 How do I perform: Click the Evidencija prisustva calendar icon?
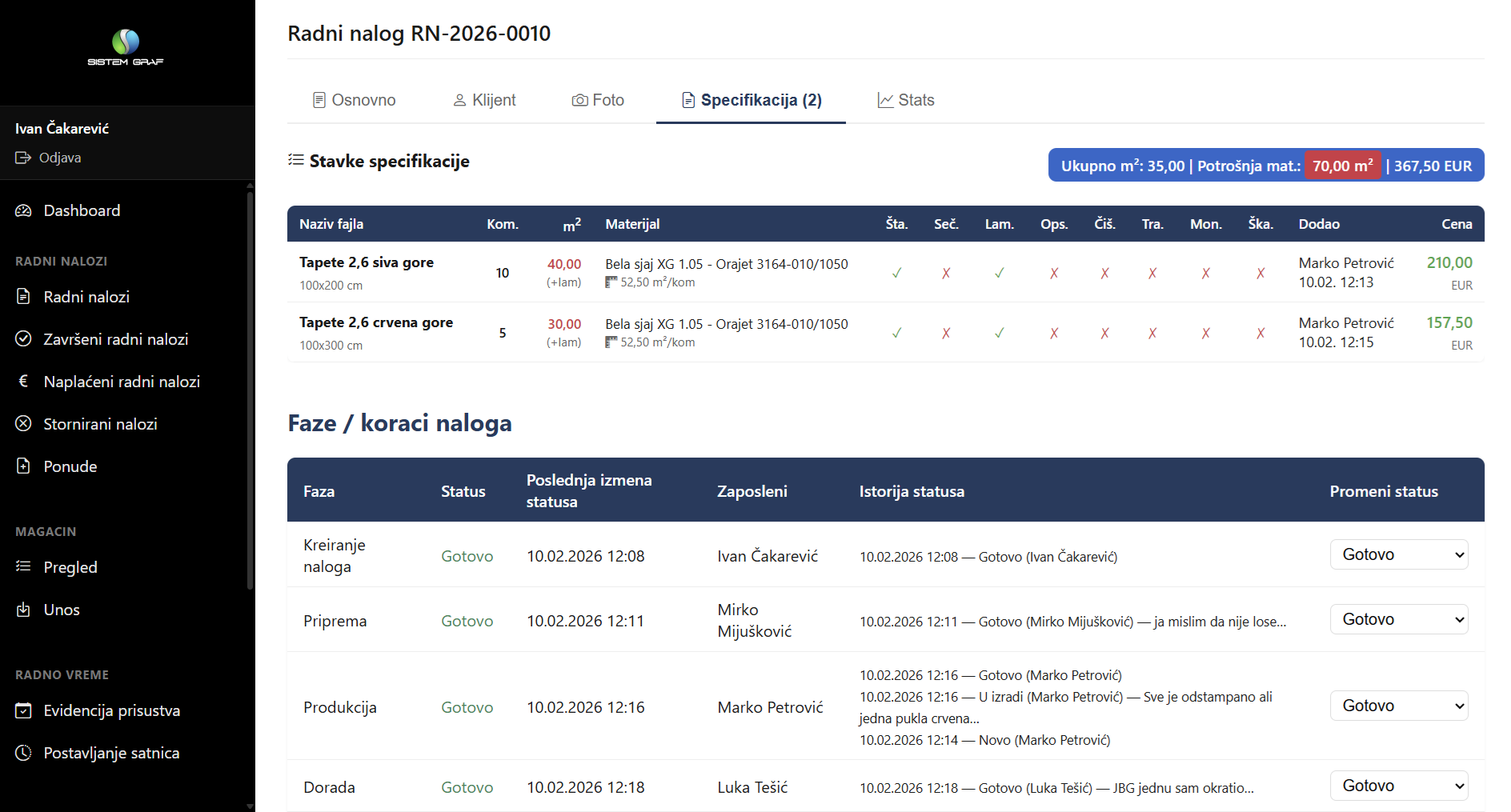click(23, 710)
